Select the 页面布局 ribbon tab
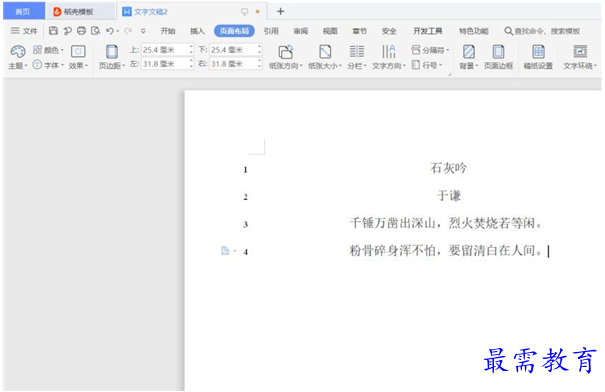 pyautogui.click(x=234, y=31)
